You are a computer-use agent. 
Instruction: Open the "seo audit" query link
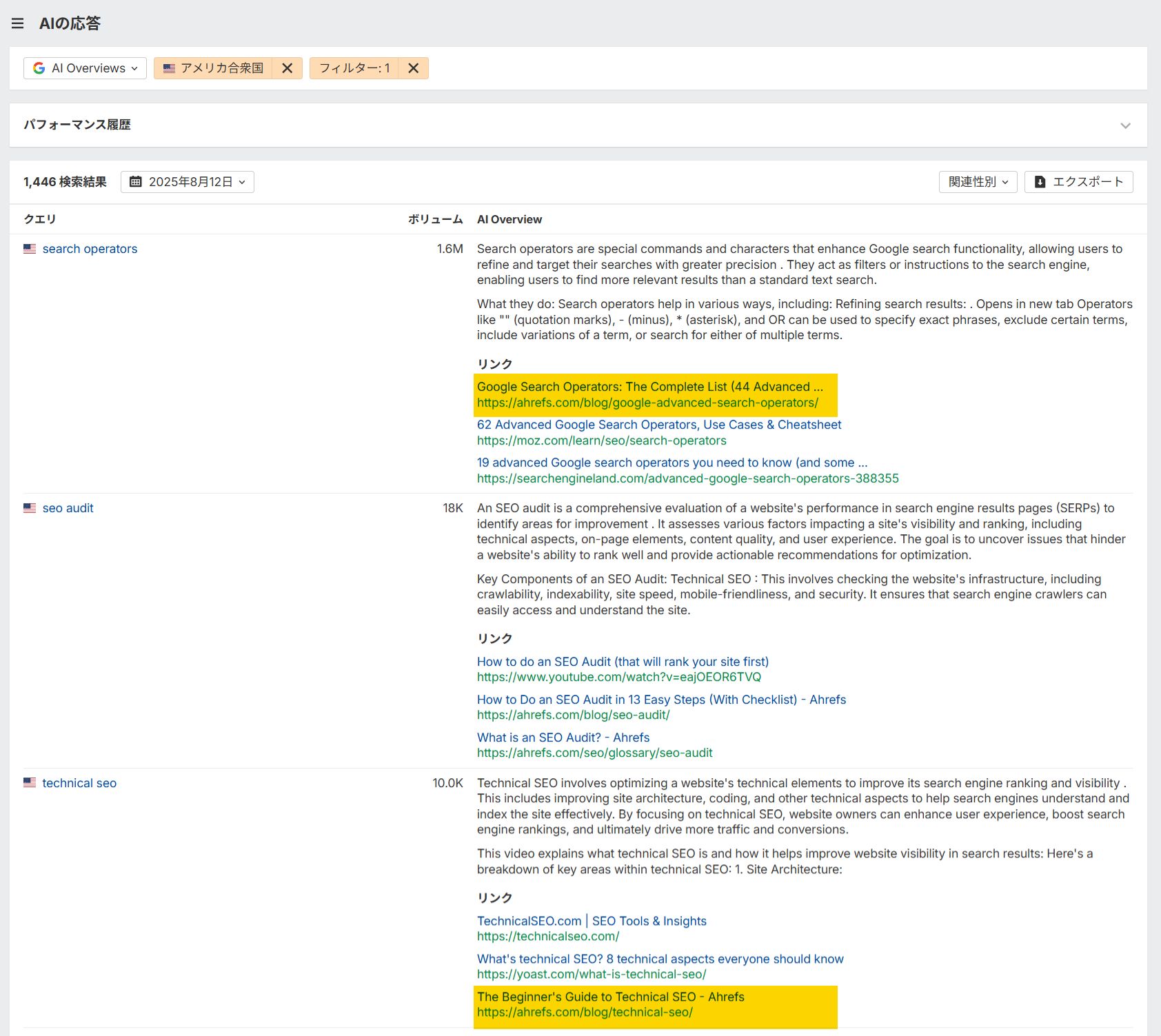tap(68, 508)
